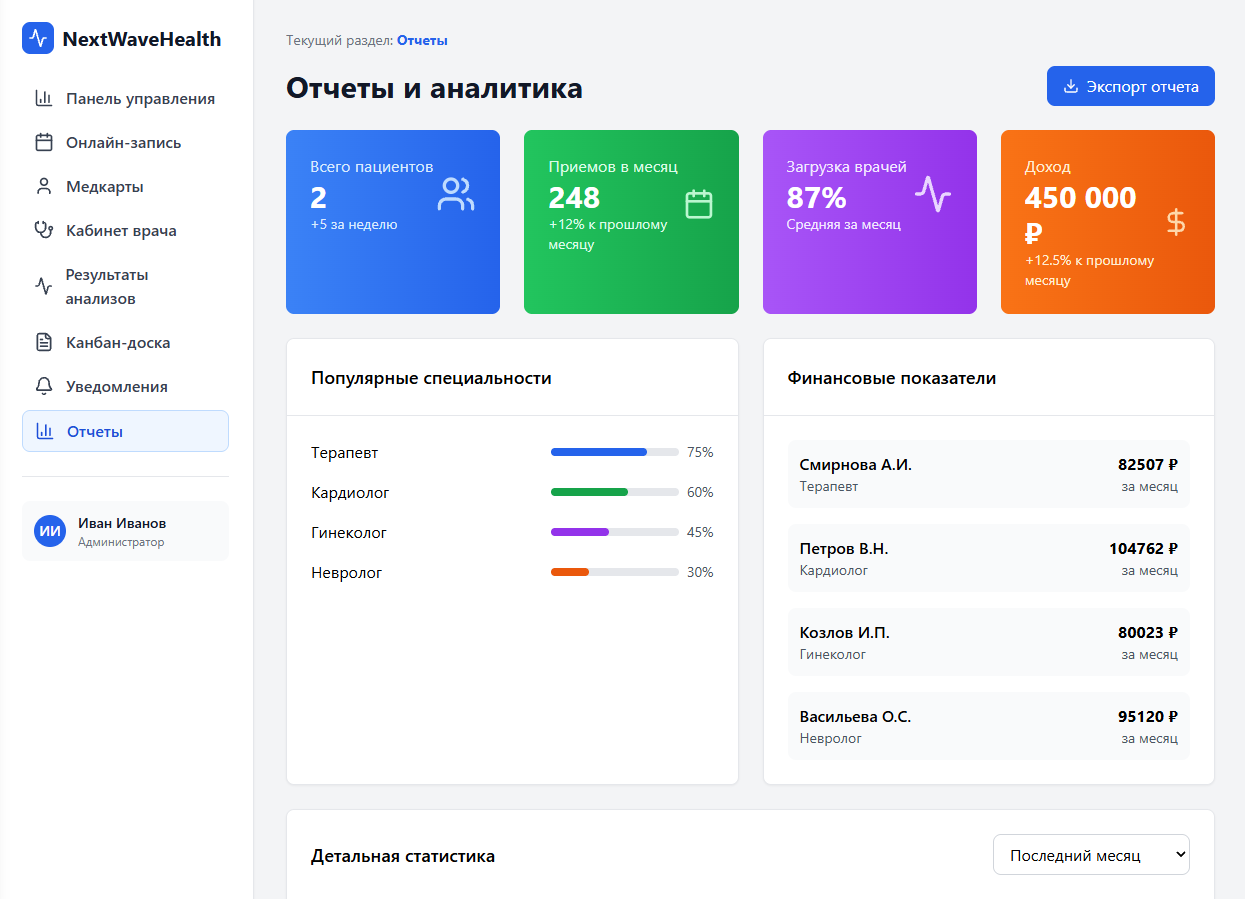Open the Последний месяц dropdown
Screen dimensions: 1245x899
coord(1090,854)
